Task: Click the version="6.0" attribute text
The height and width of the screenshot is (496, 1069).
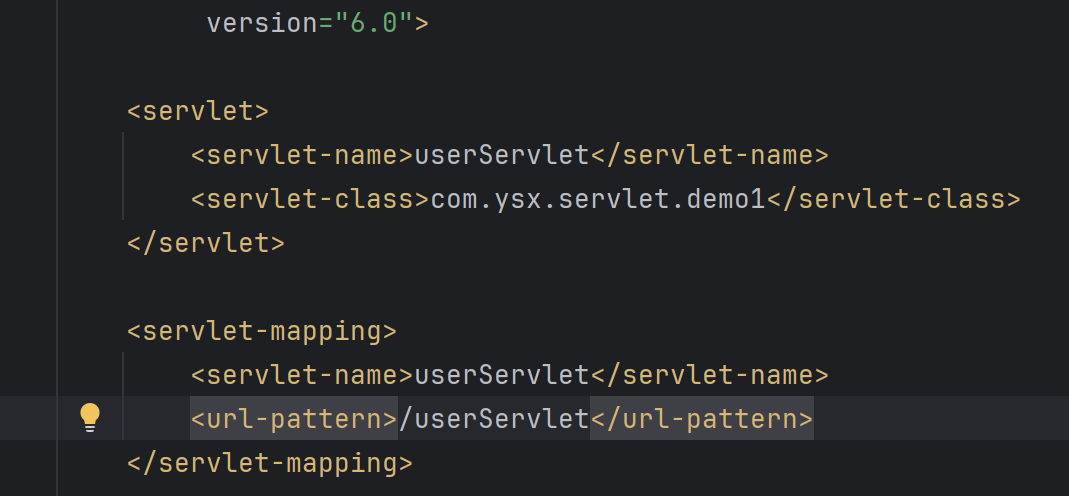Action: (310, 24)
